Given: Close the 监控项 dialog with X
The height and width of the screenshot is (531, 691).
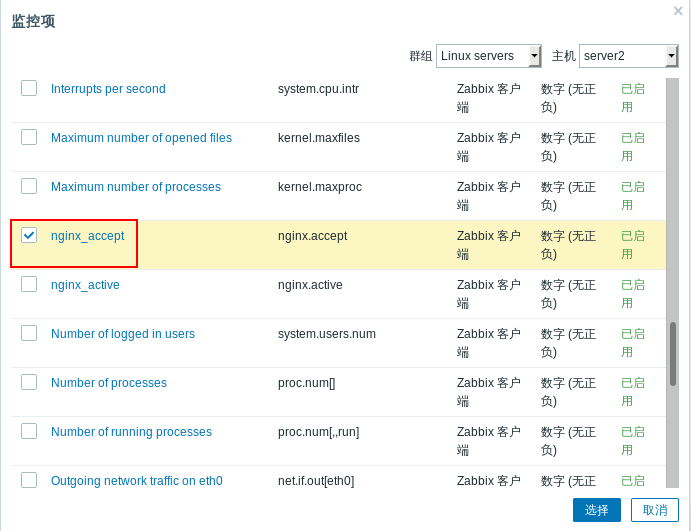Looking at the screenshot, I should [x=678, y=11].
